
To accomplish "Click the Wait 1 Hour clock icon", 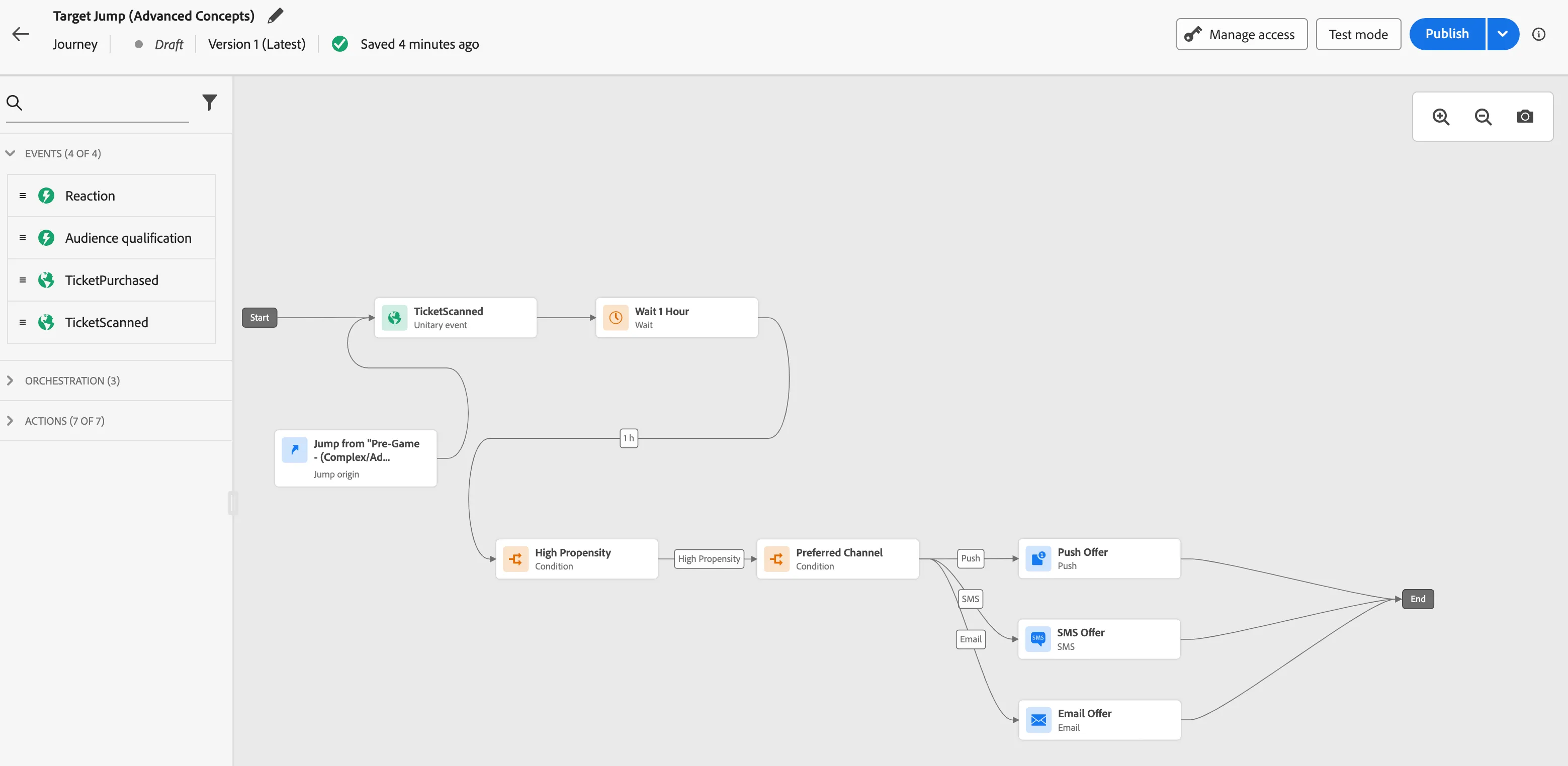I will tap(616, 318).
